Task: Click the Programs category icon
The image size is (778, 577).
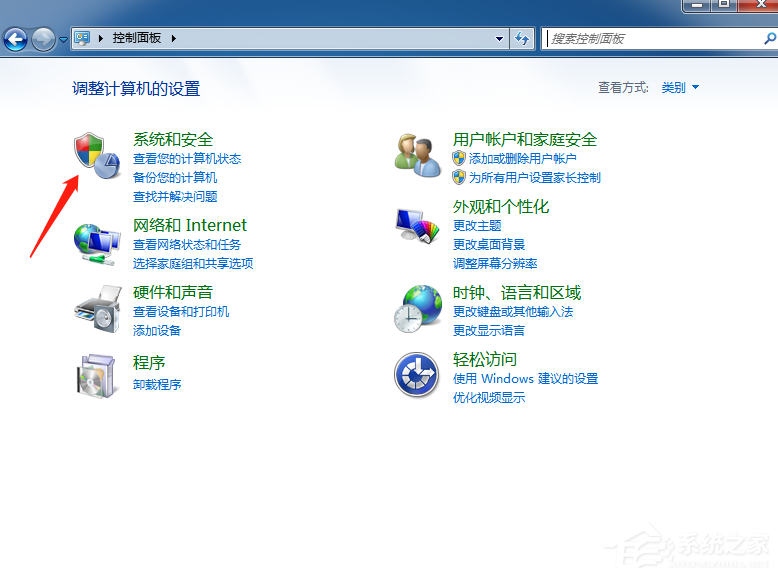Action: coord(97,374)
